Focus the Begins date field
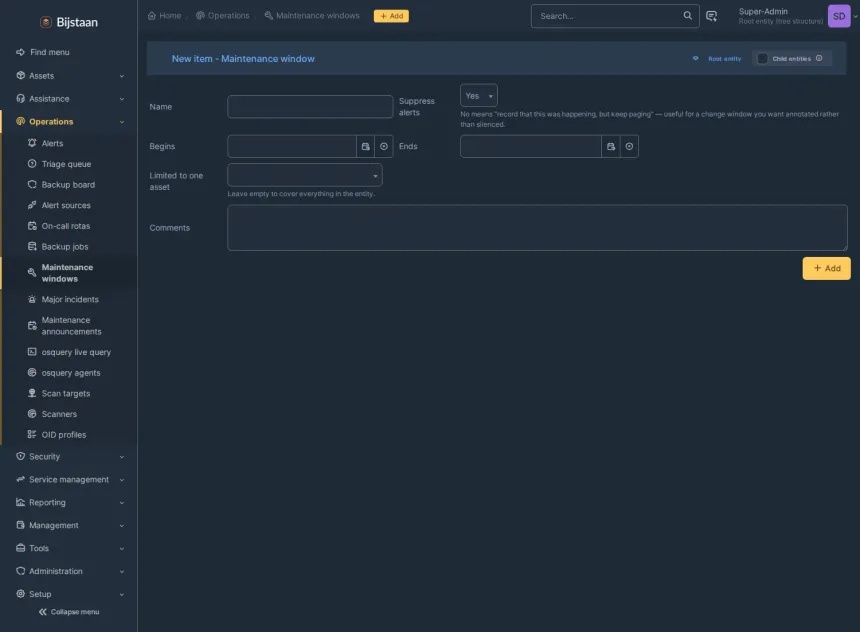Screen dimensions: 860x632 pyautogui.click(x=292, y=146)
